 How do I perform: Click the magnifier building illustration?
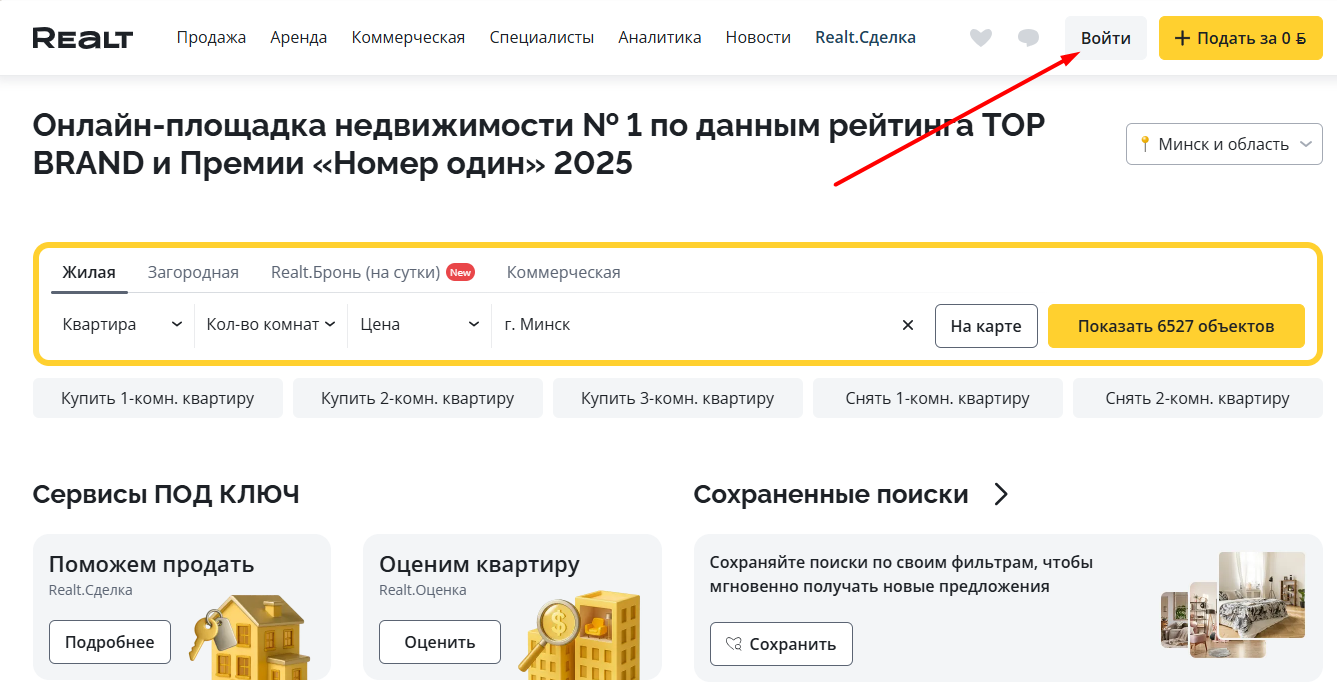click(x=580, y=634)
